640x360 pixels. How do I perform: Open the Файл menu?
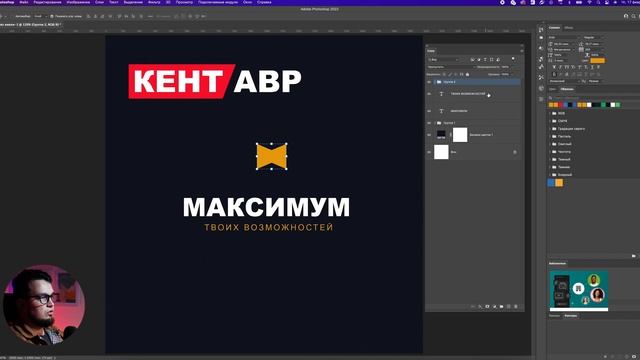(x=24, y=2)
